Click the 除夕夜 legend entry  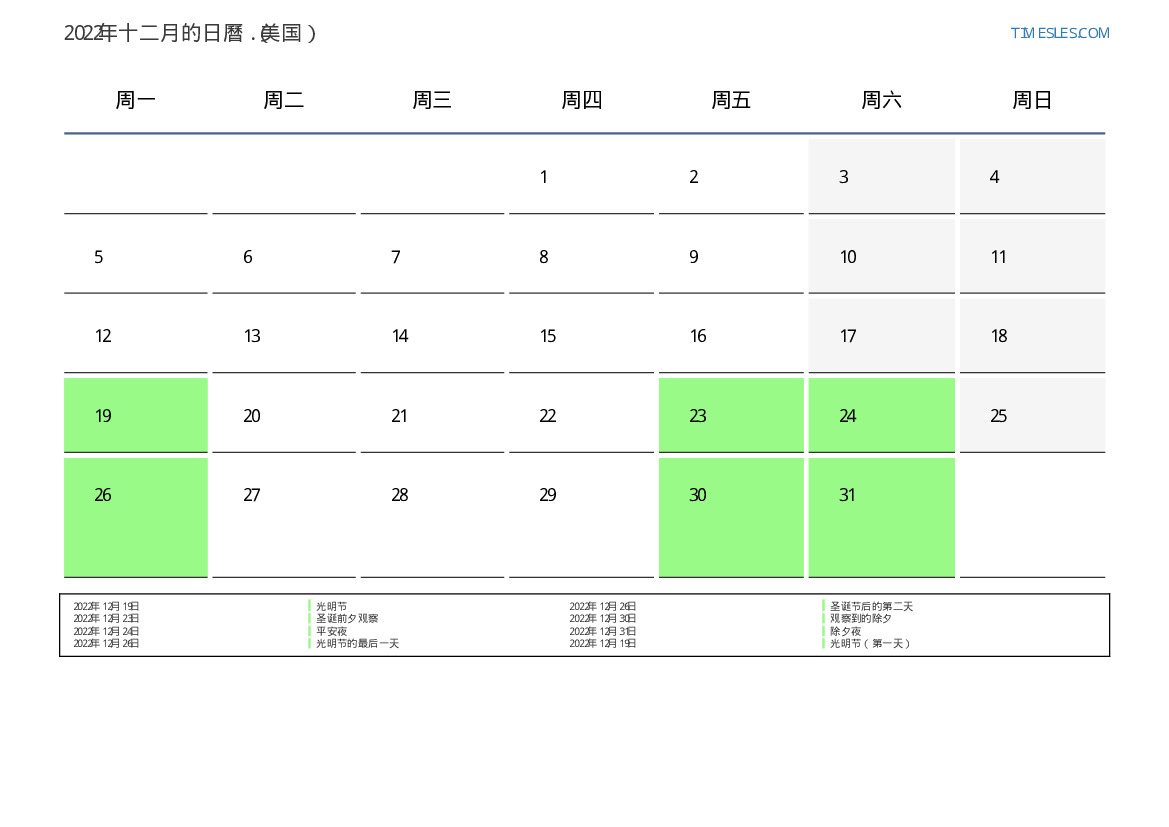tap(845, 631)
